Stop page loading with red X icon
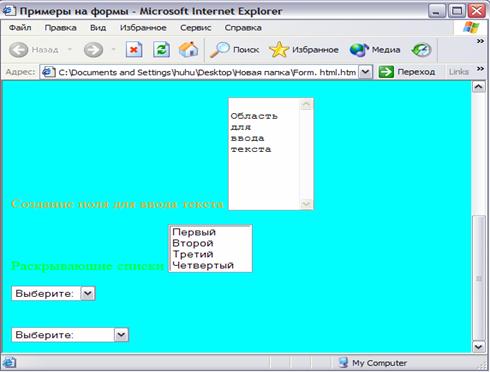 (134, 50)
